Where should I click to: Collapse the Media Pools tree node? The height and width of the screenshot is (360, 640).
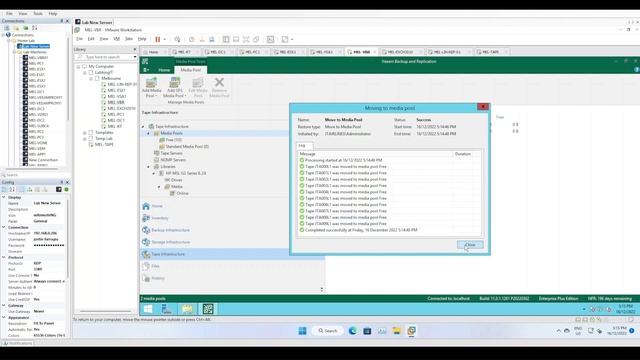click(148, 133)
